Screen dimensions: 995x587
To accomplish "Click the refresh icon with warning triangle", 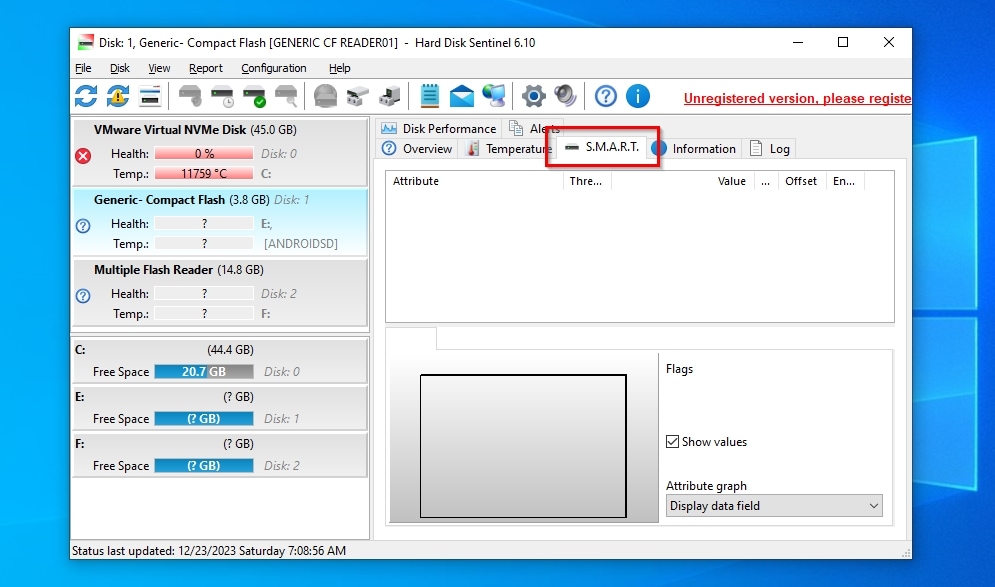I will tap(118, 96).
